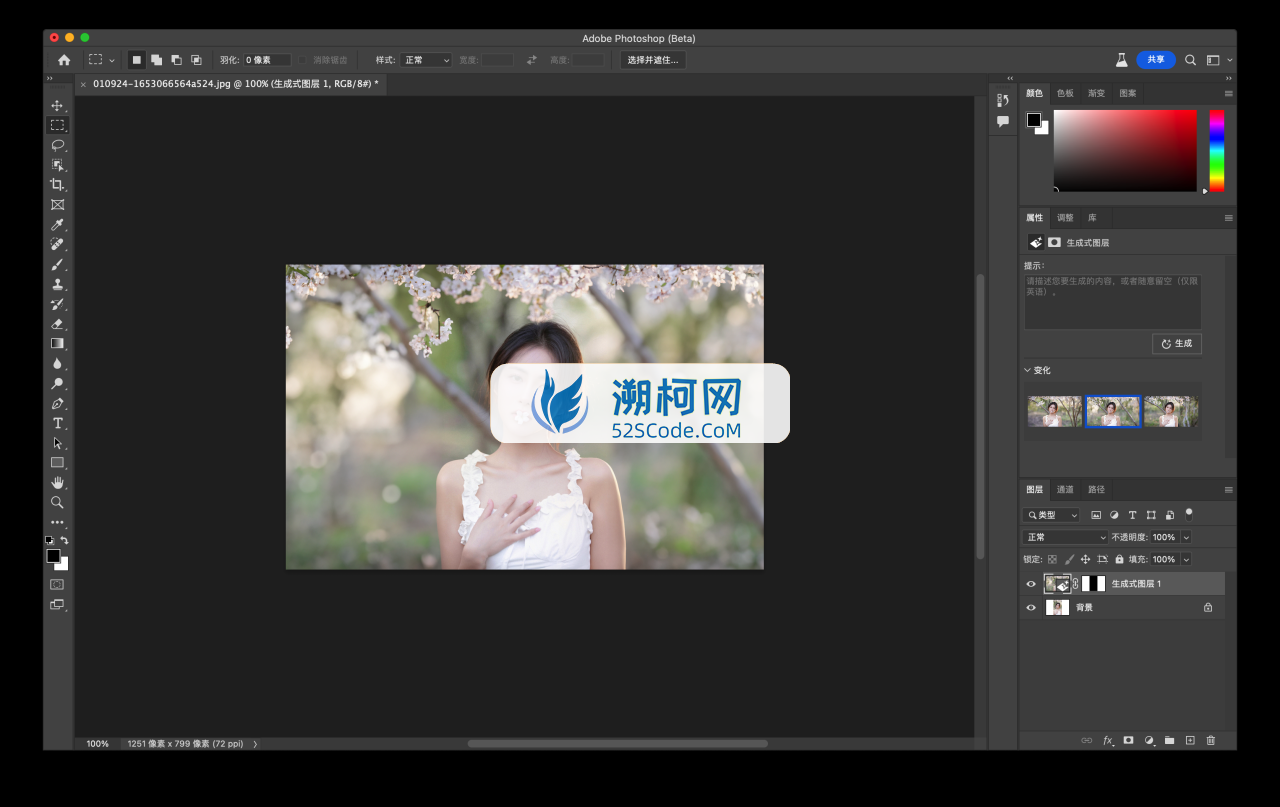1280x807 pixels.
Task: Open the 类型 layer filter dropdown
Action: [1051, 515]
